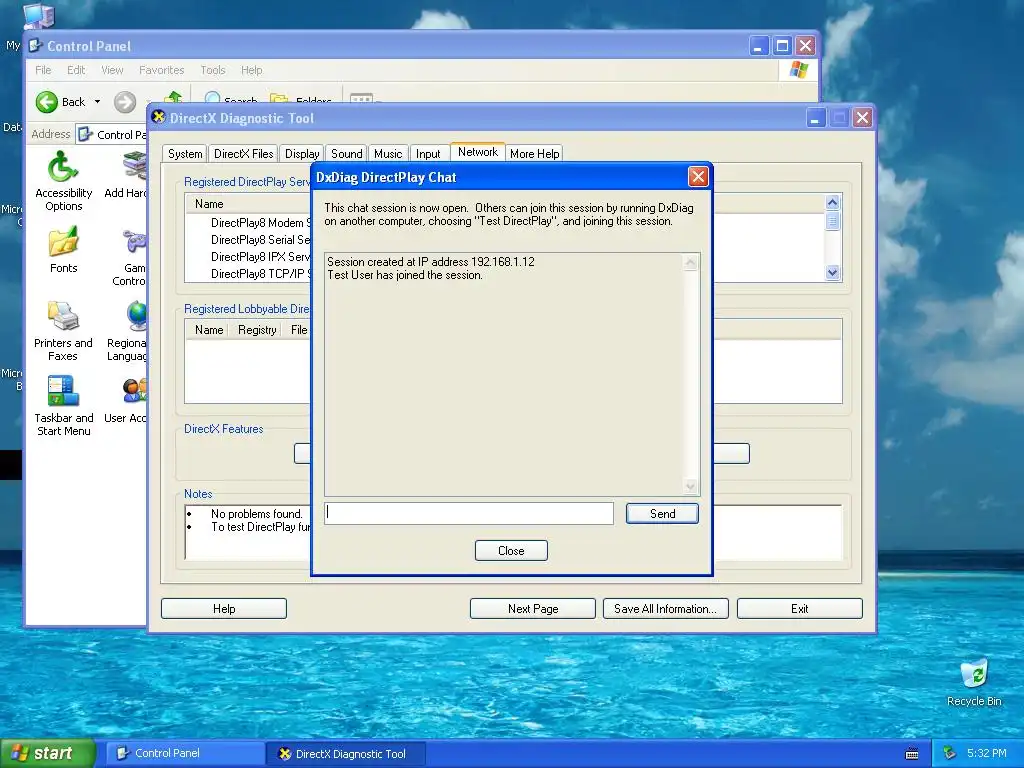Click the service providers list scroll down arrow
This screenshot has width=1024, height=768.
click(832, 272)
